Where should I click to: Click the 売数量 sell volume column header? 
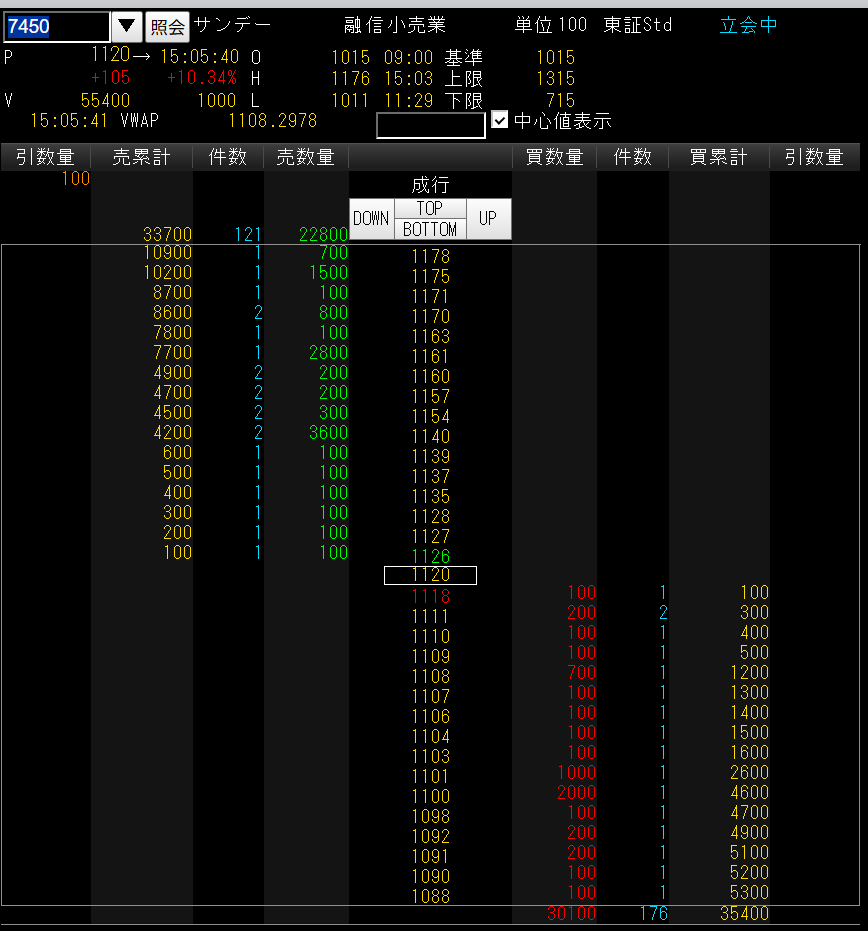click(x=305, y=156)
